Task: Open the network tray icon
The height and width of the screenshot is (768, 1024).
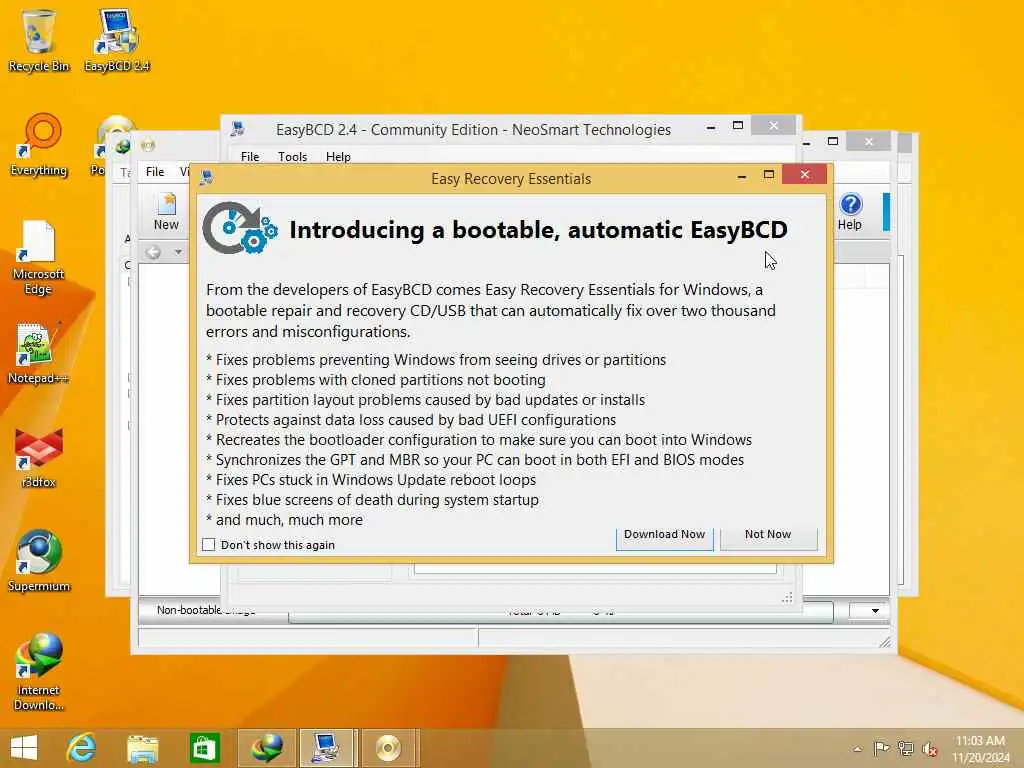Action: click(905, 748)
